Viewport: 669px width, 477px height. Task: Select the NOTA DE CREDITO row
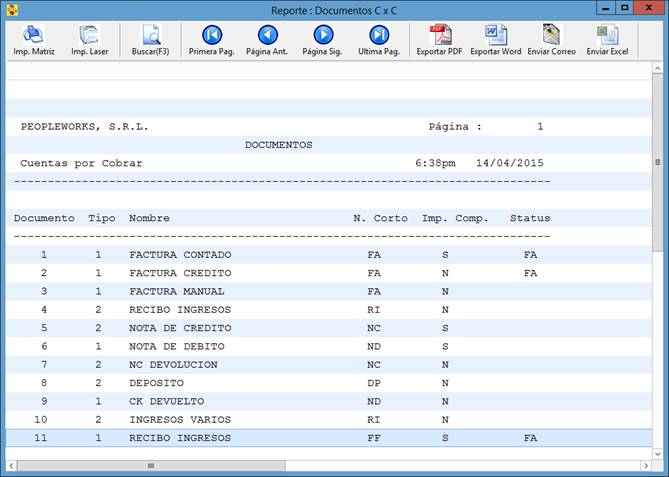pos(180,328)
